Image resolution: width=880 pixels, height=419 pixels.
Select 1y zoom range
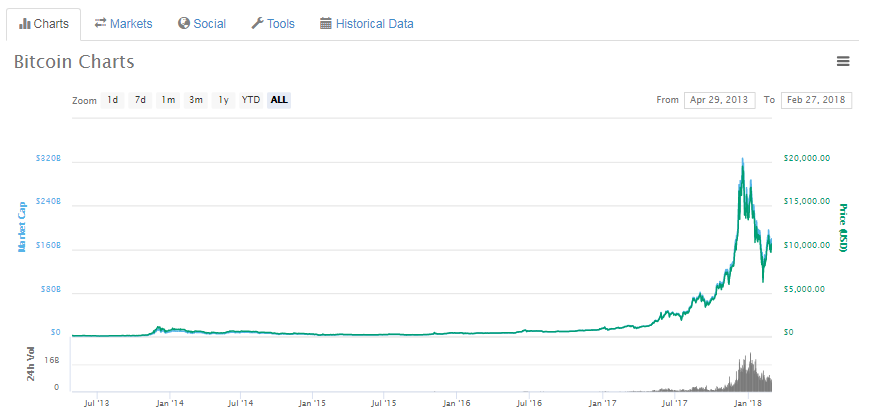223,100
